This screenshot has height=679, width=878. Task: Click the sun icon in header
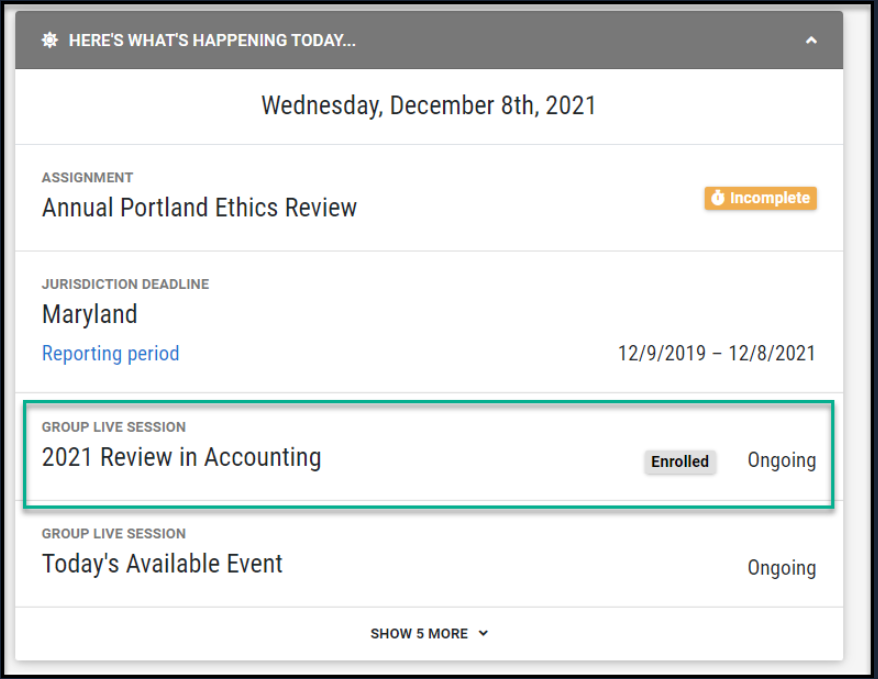point(49,41)
